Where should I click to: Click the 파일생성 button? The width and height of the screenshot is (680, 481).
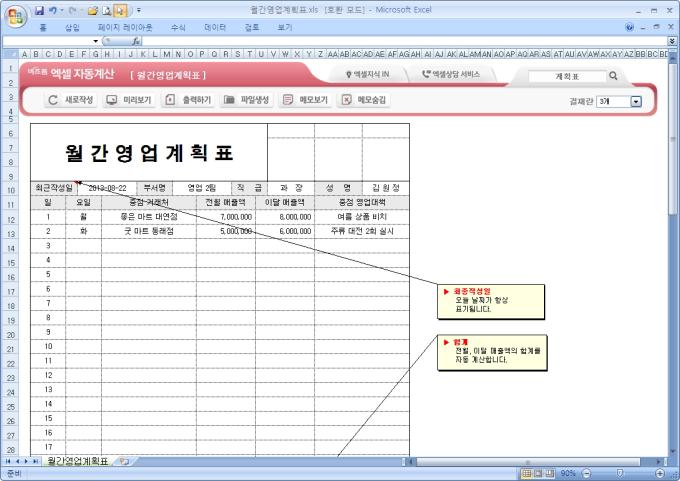(x=247, y=100)
